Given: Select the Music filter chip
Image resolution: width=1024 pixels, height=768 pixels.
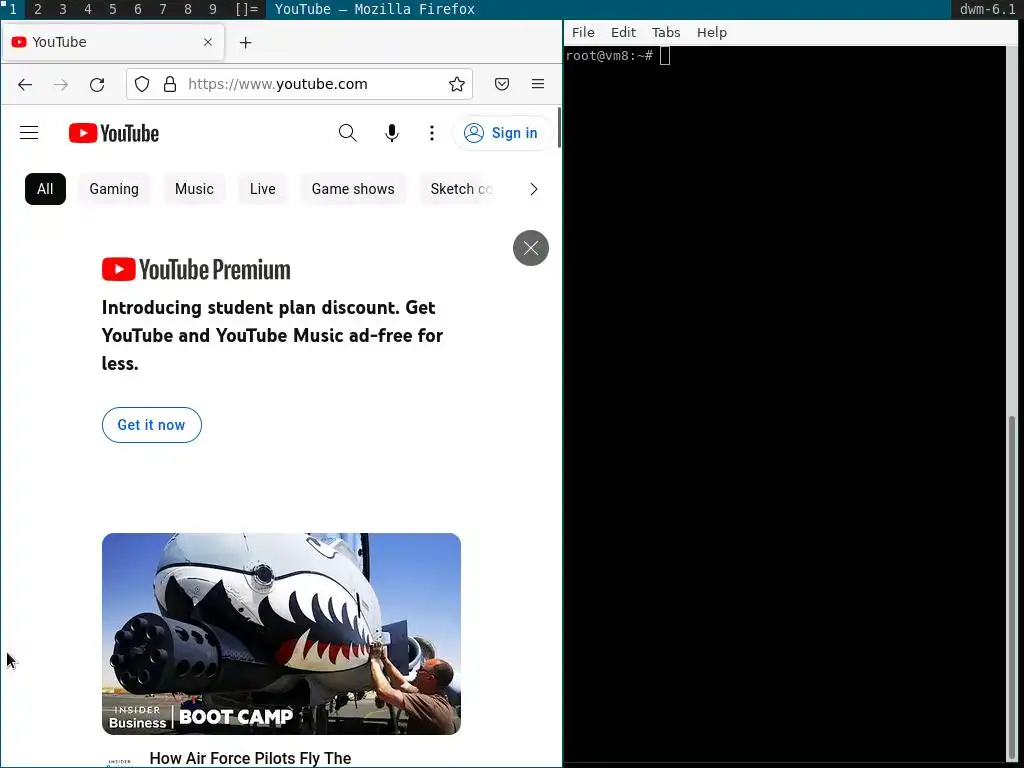Looking at the screenshot, I should (194, 189).
